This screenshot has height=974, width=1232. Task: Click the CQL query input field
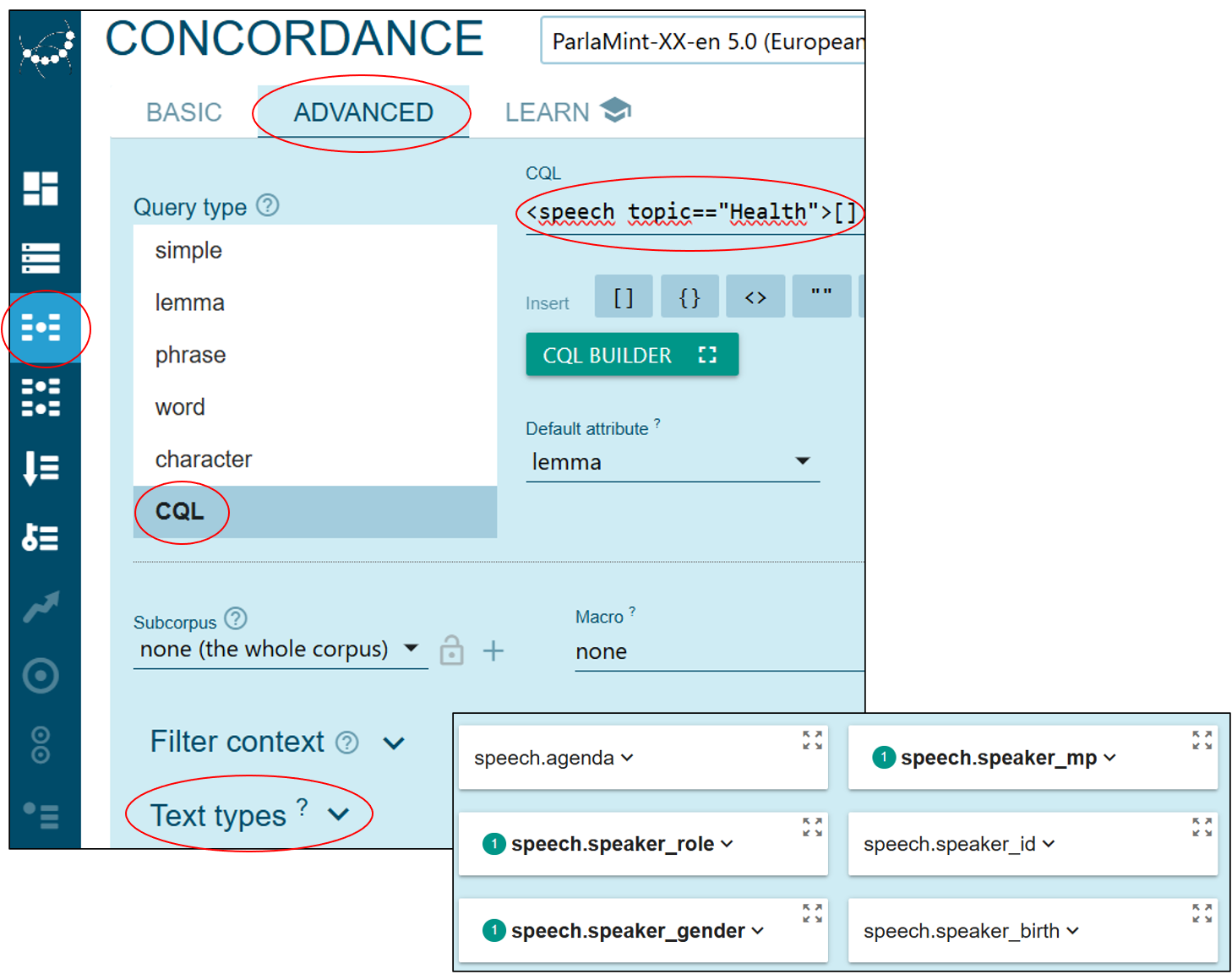(x=689, y=213)
